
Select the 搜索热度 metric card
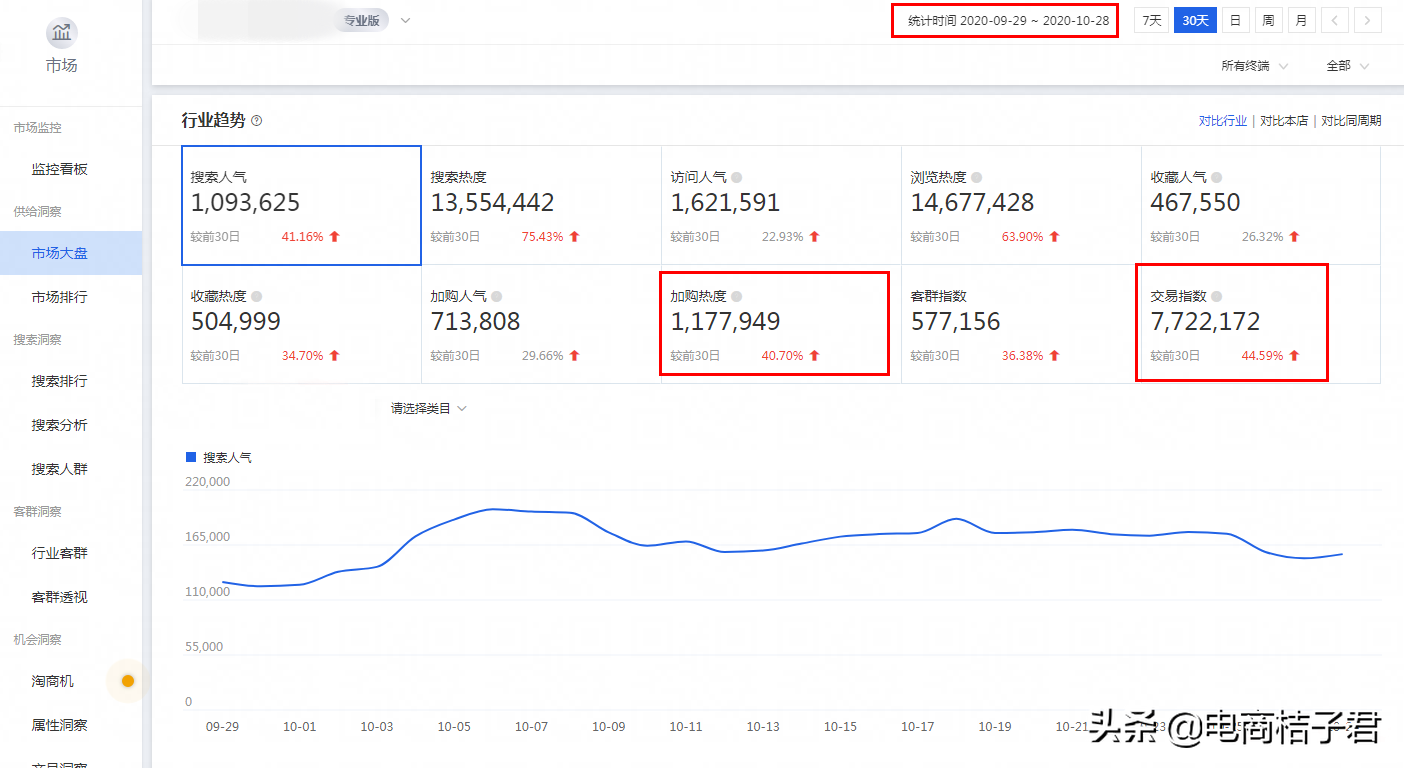(541, 205)
